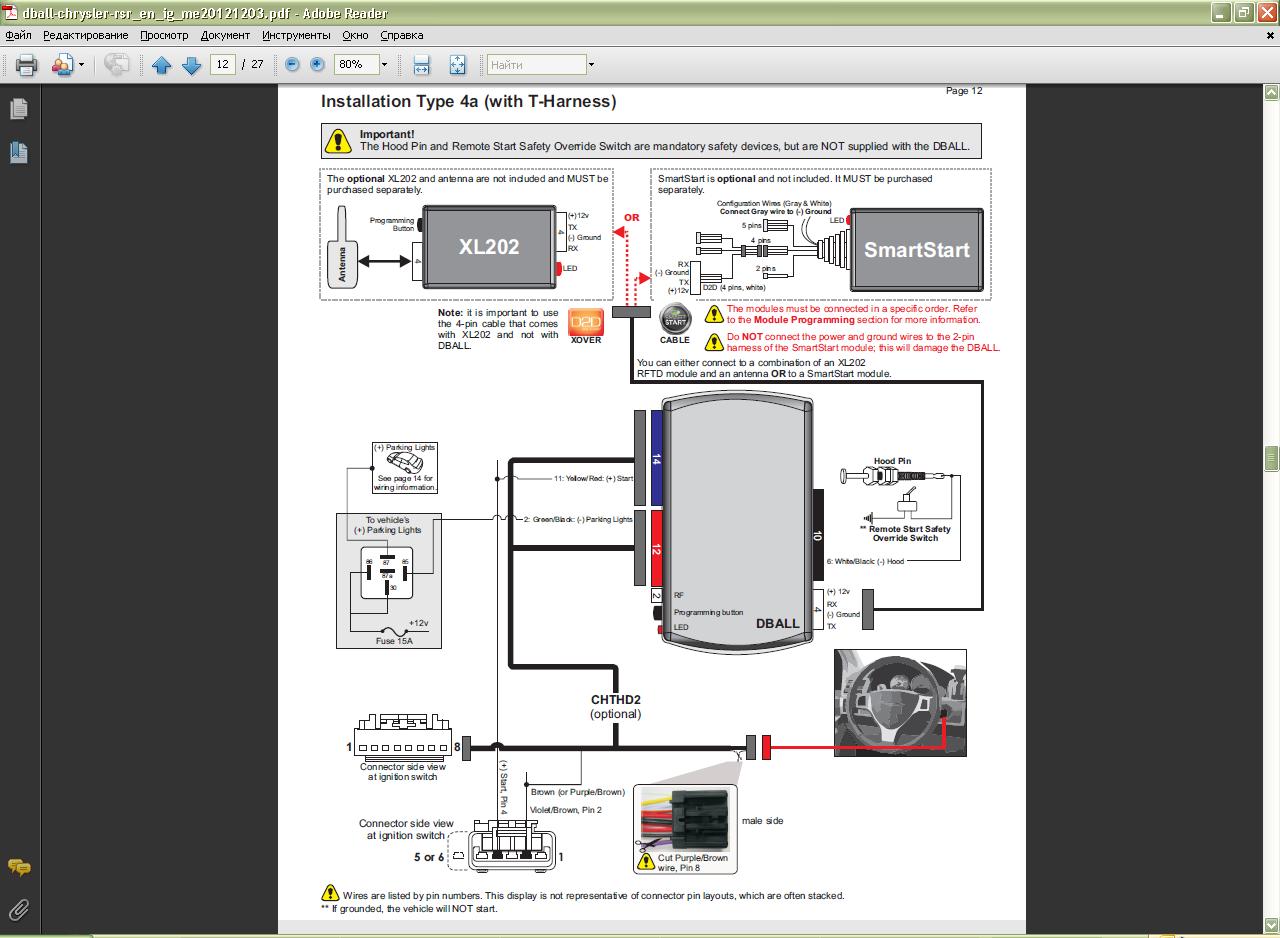
Task: Click the scroll down arrow of the vertical scrollbar
Action: [x=1271, y=926]
